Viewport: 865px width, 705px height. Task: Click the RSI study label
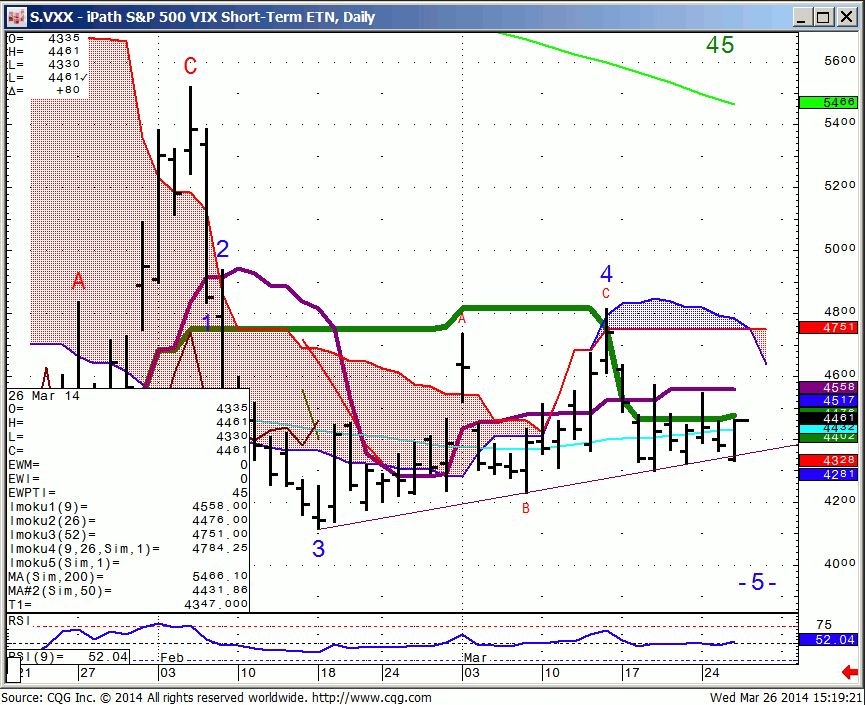point(19,621)
